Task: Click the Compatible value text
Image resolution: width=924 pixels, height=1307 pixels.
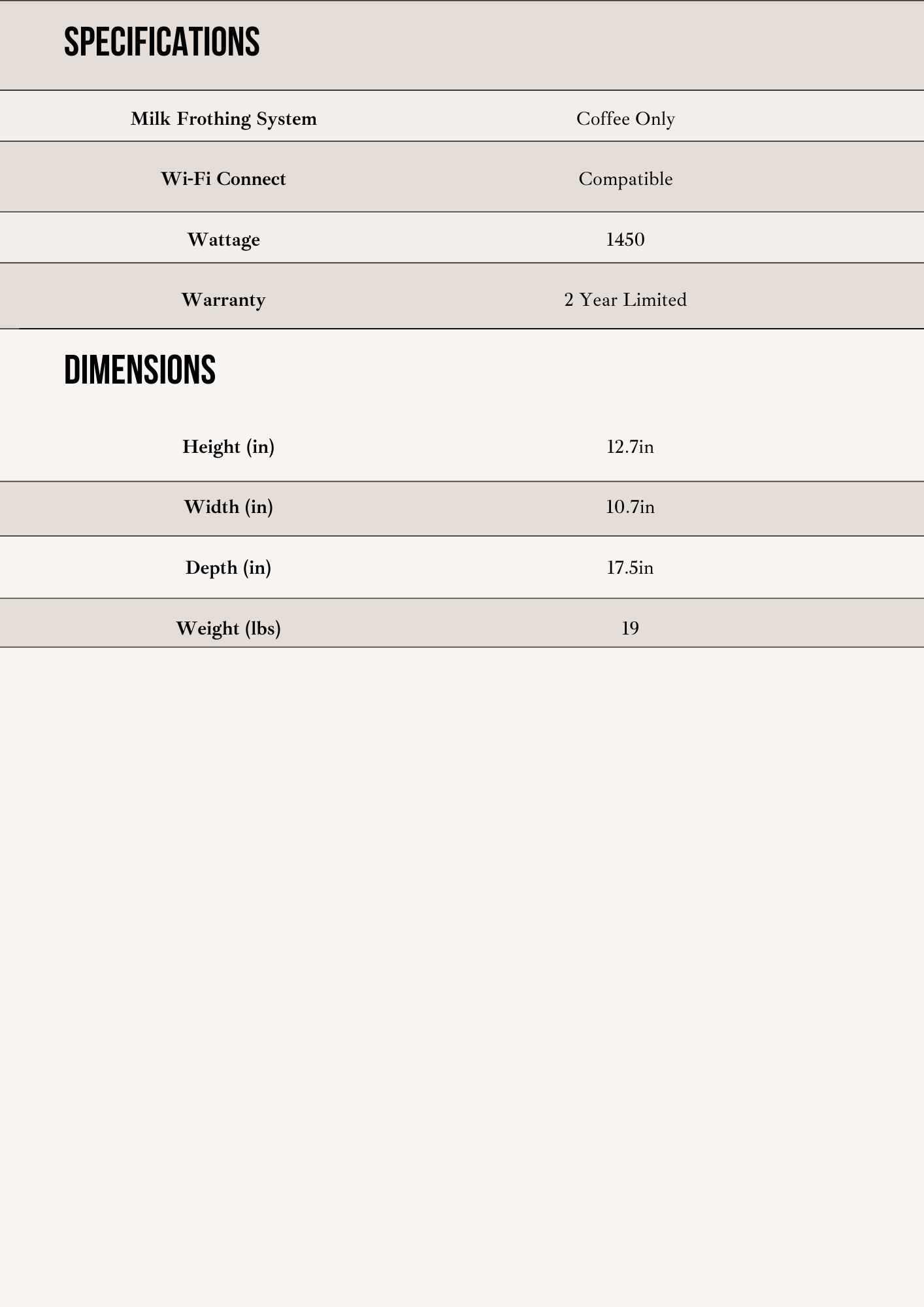Action: tap(625, 179)
